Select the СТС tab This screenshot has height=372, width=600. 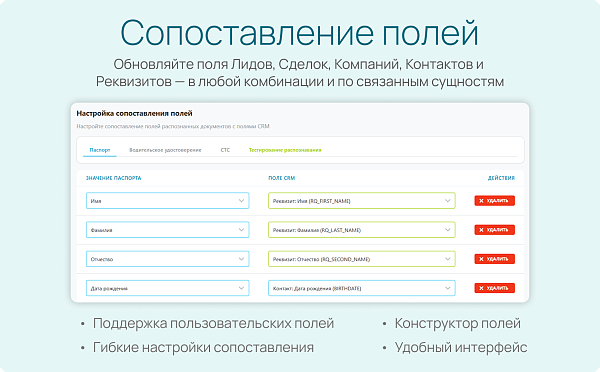tap(225, 150)
